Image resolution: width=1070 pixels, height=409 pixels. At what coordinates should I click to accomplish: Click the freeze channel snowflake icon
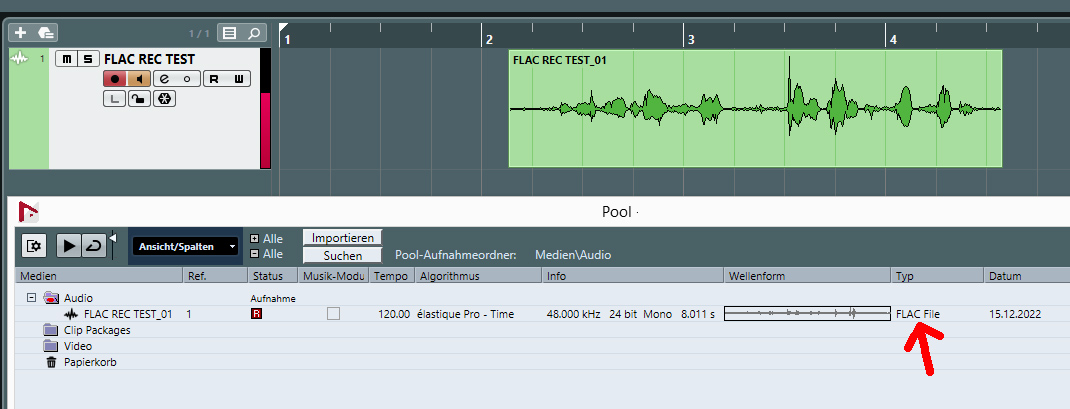coord(164,98)
